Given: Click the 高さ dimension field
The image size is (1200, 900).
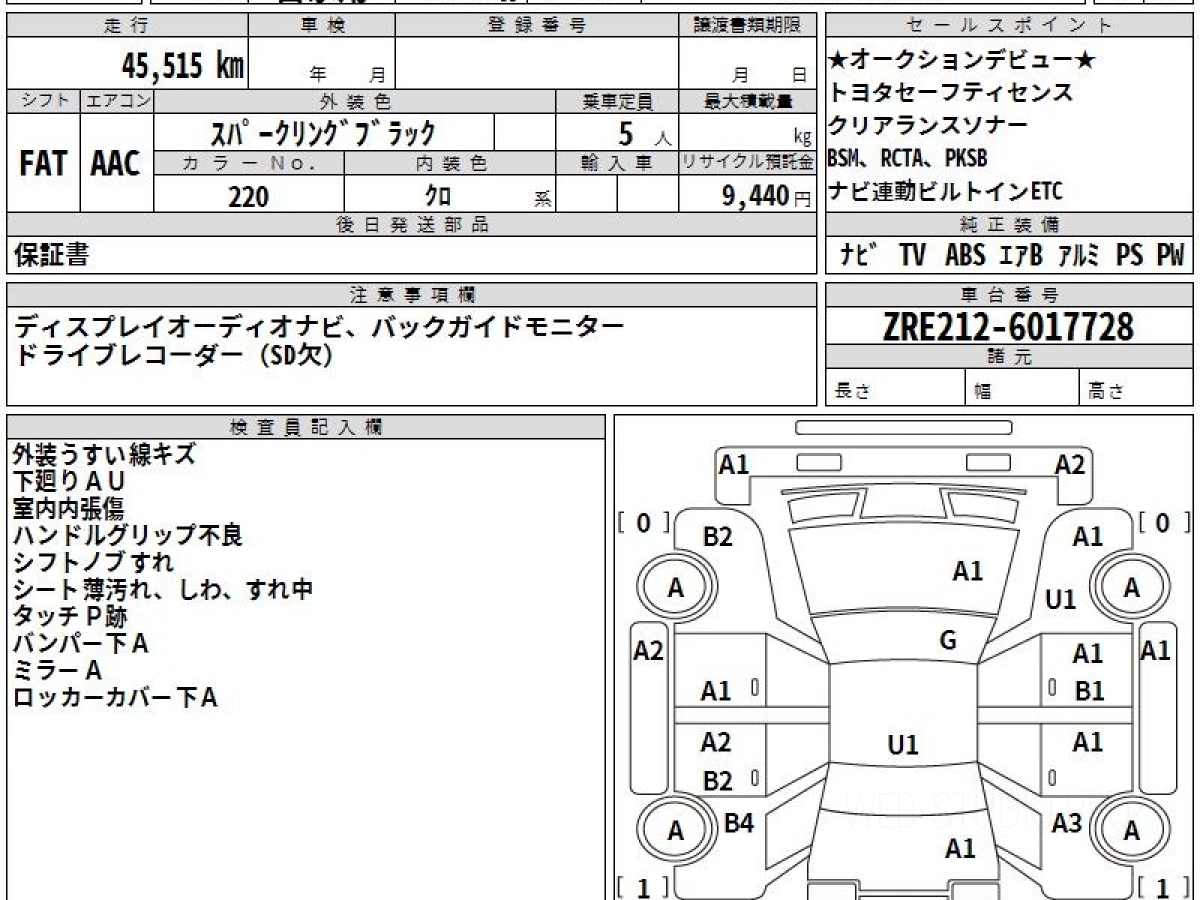Looking at the screenshot, I should [1136, 388].
